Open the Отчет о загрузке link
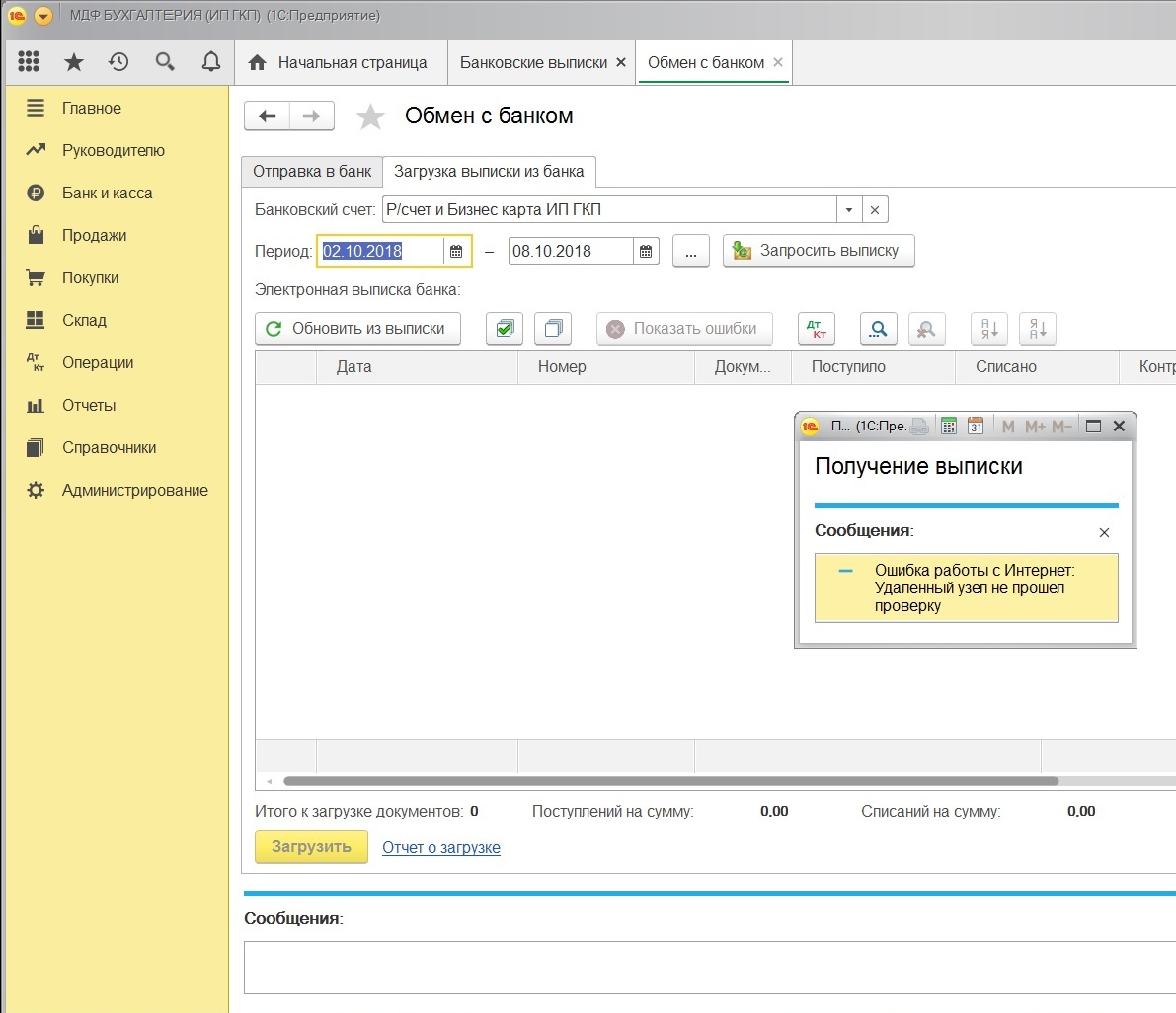The width and height of the screenshot is (1176, 1013). click(x=441, y=848)
